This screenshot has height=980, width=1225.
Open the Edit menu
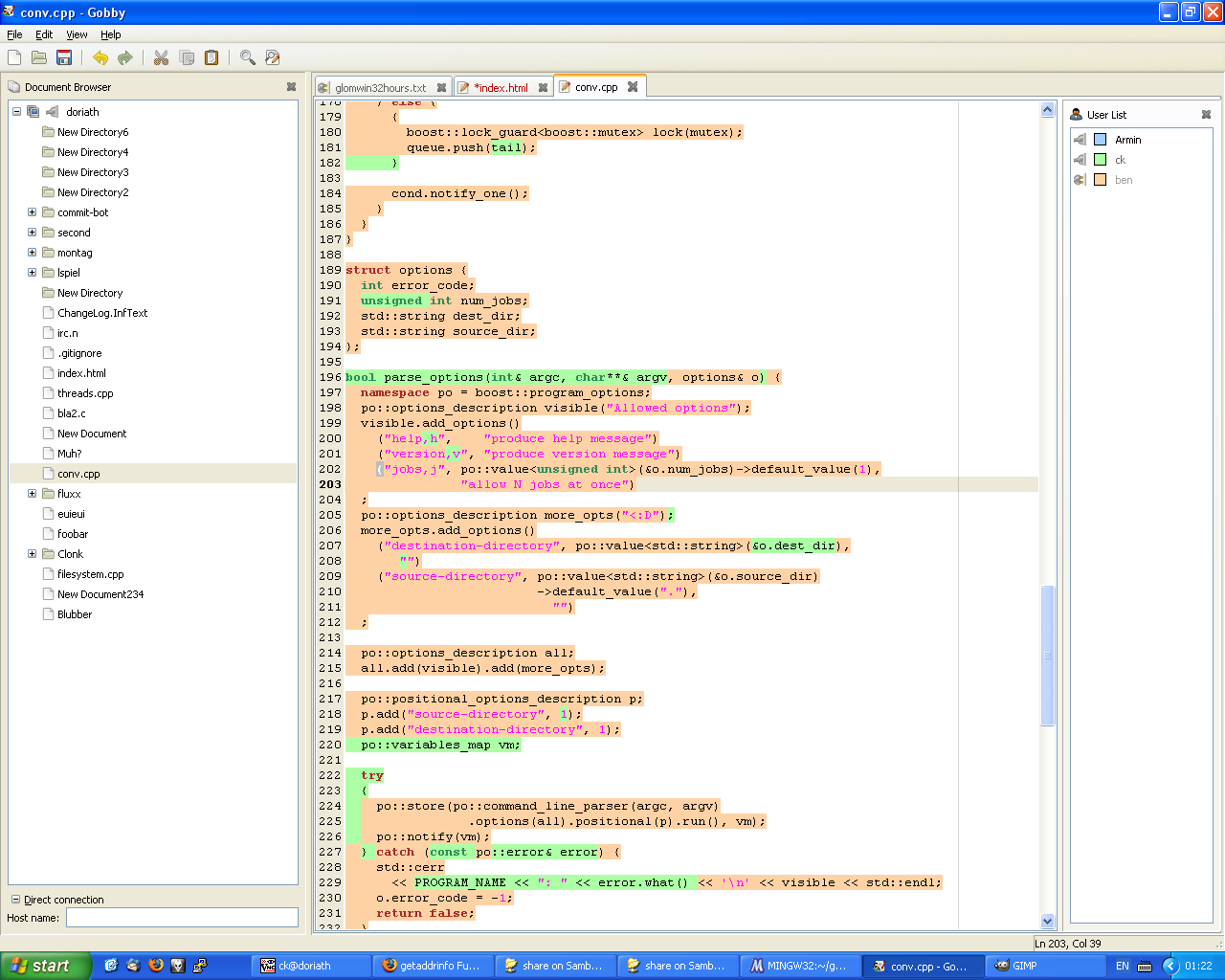(44, 34)
